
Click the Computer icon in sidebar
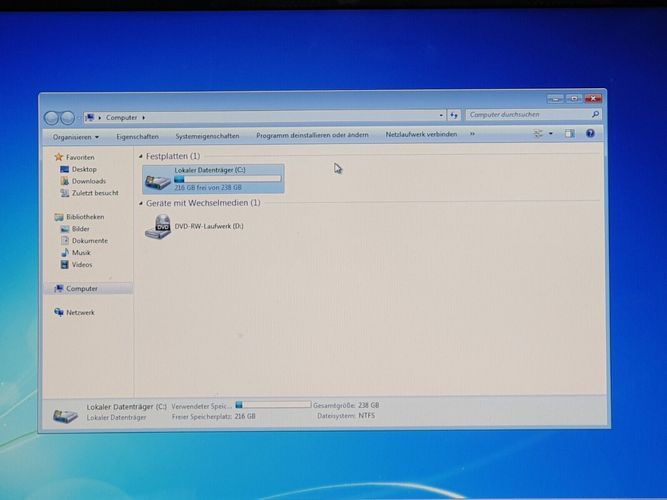click(x=59, y=289)
